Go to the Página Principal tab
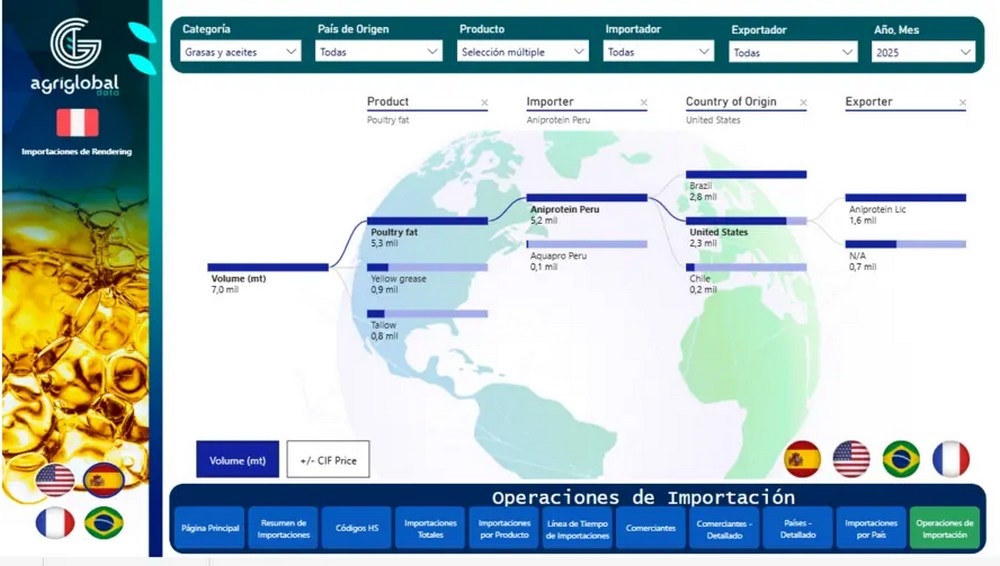This screenshot has width=1000, height=566. [x=210, y=528]
